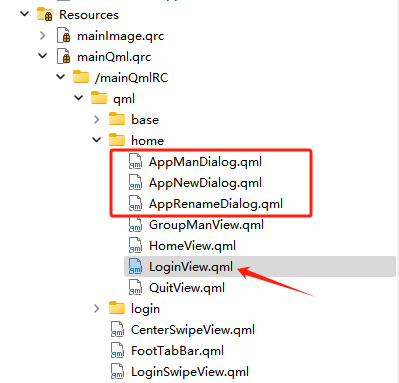Click the AppNewDialog.qml file icon

136,182
